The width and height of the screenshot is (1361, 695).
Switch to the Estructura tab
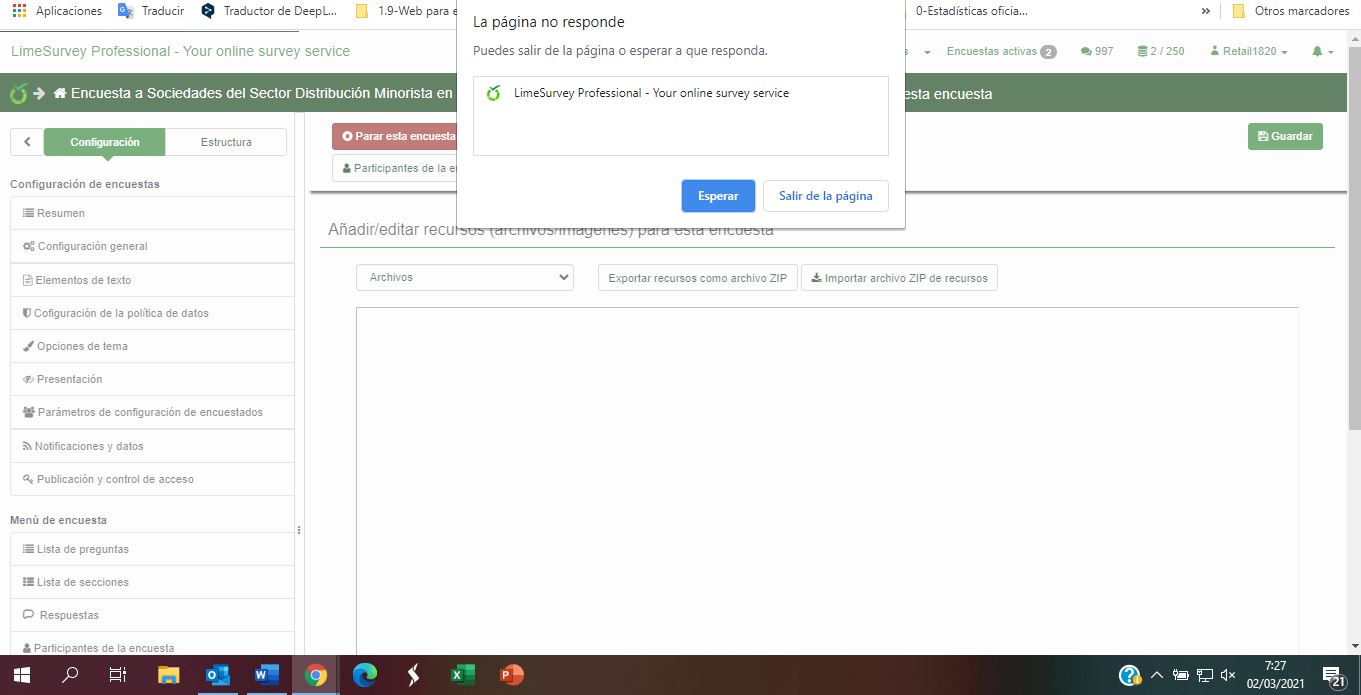[x=226, y=142]
